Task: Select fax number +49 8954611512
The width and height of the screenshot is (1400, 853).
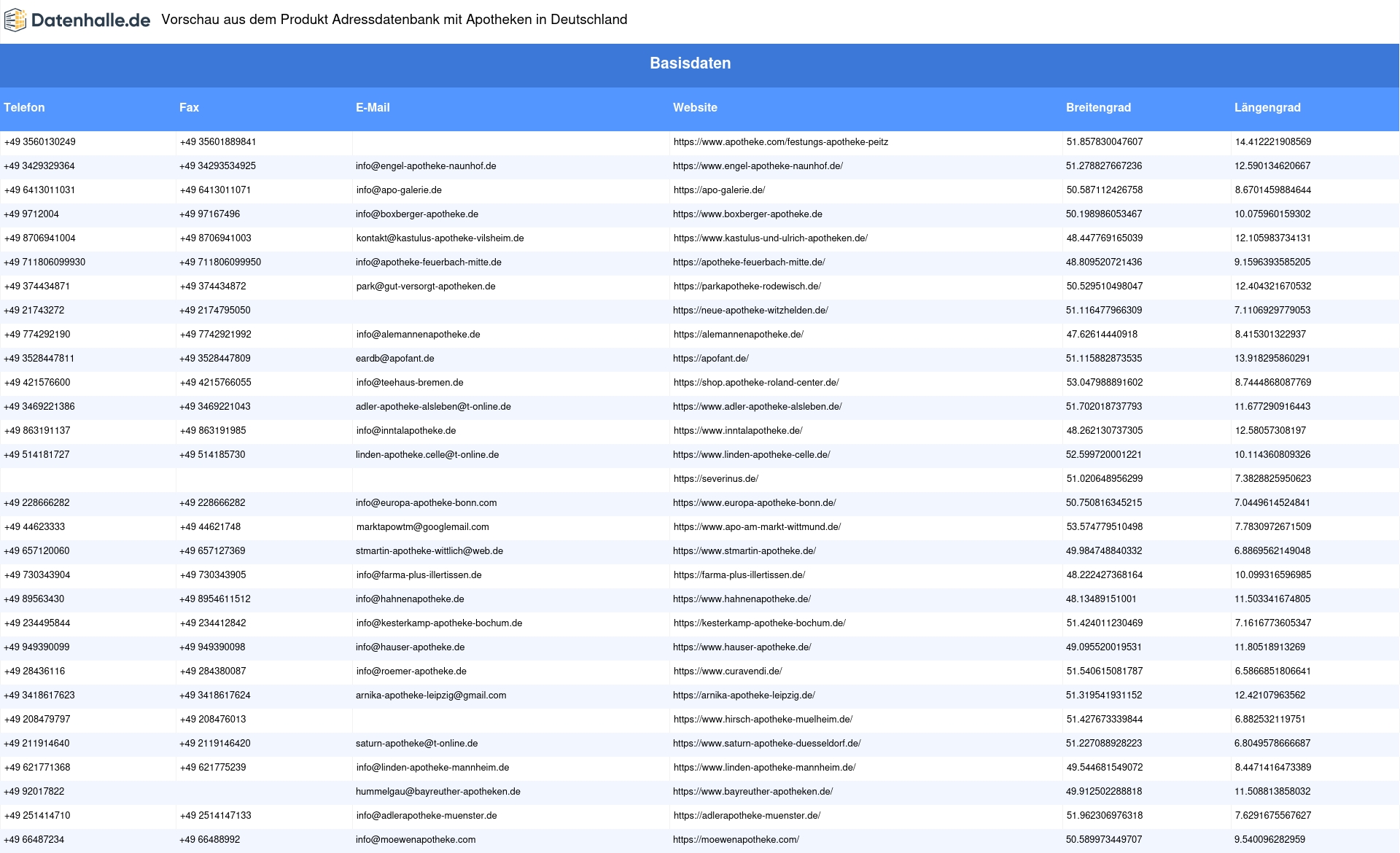Action: 215,599
